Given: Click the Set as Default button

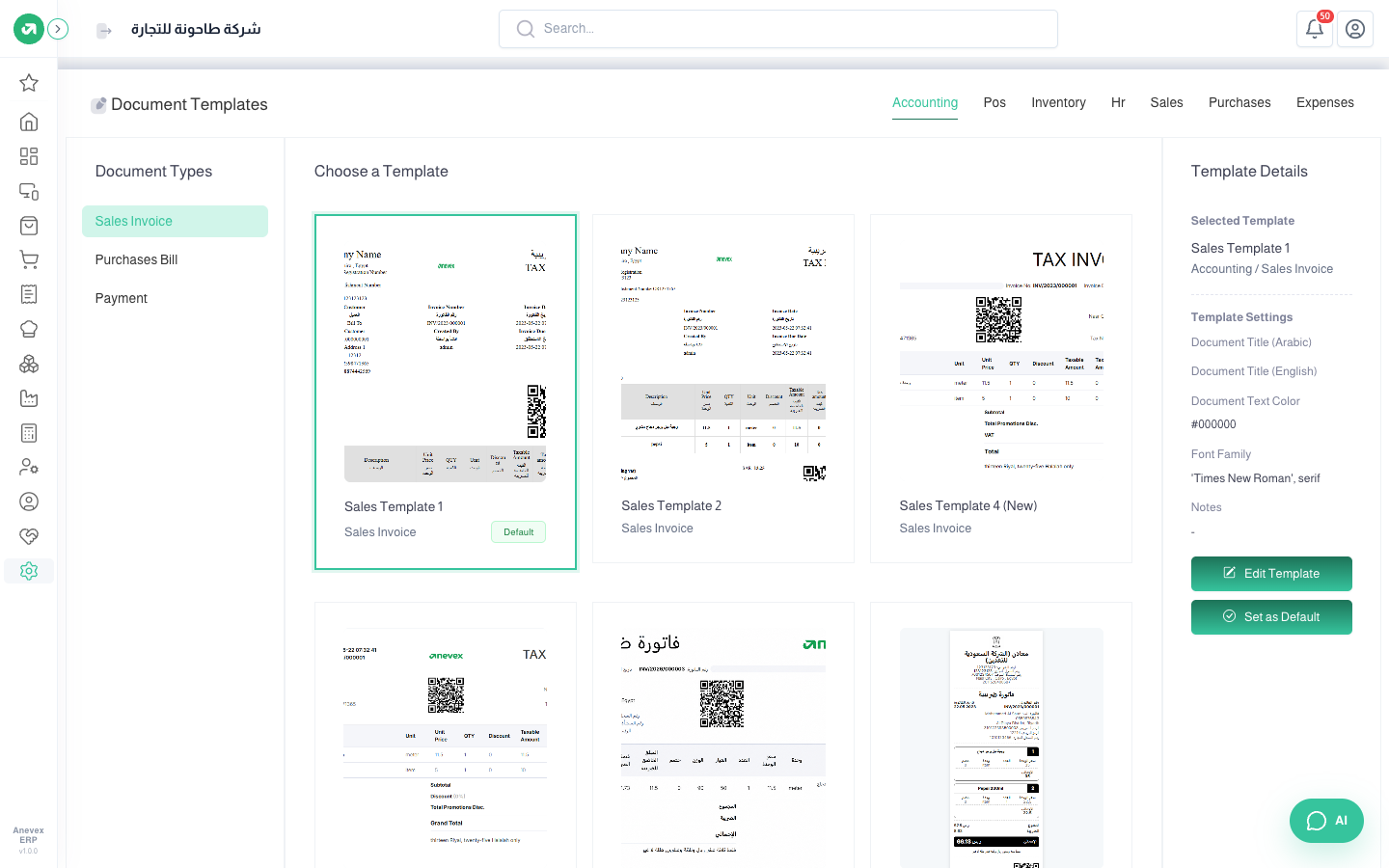Looking at the screenshot, I should tap(1271, 617).
